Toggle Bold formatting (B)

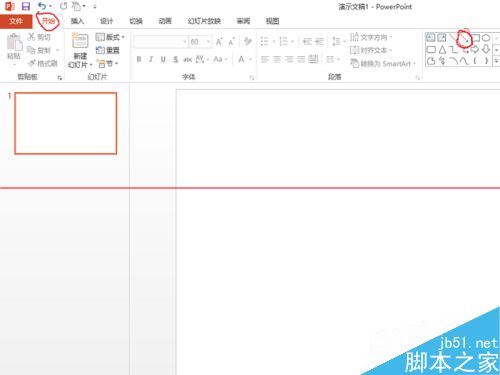(x=139, y=59)
